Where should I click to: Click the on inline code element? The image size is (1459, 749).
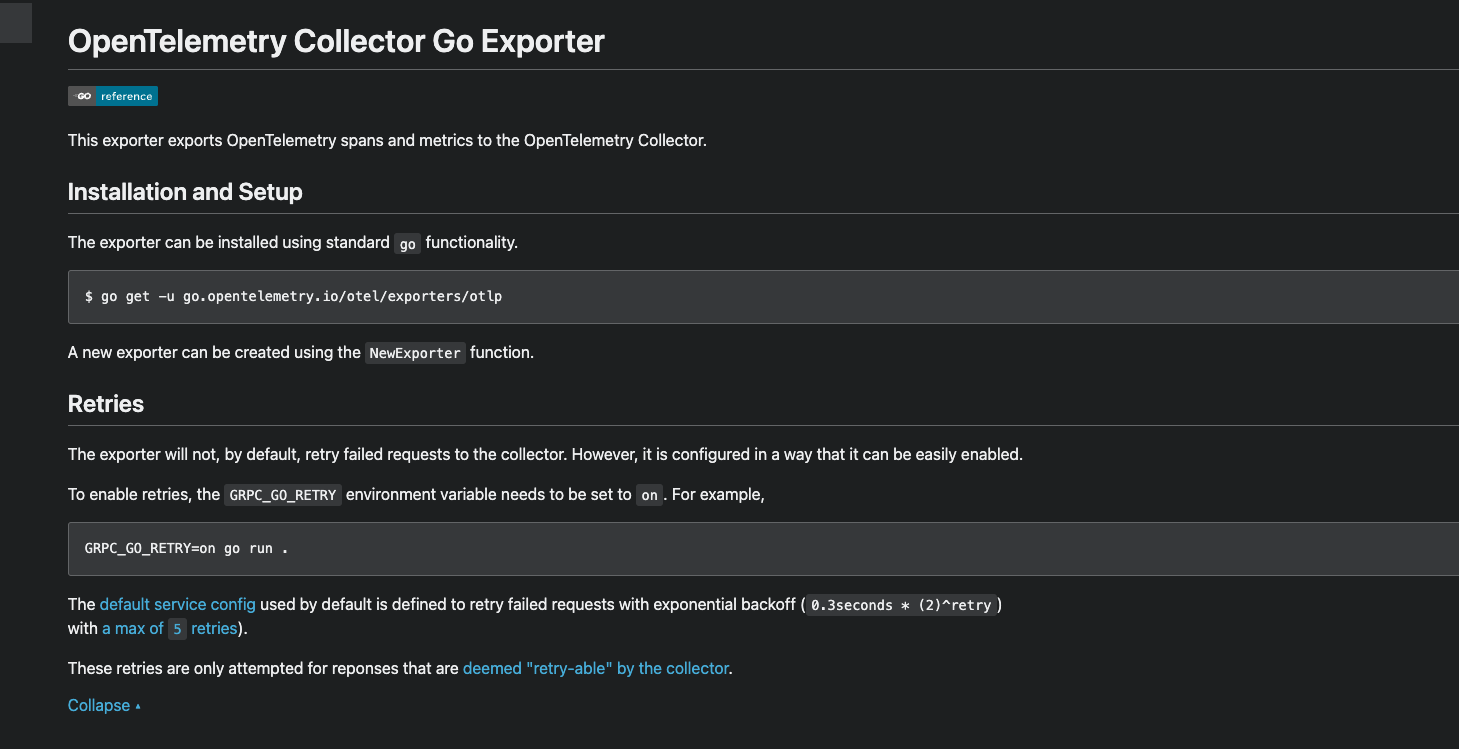coord(648,494)
